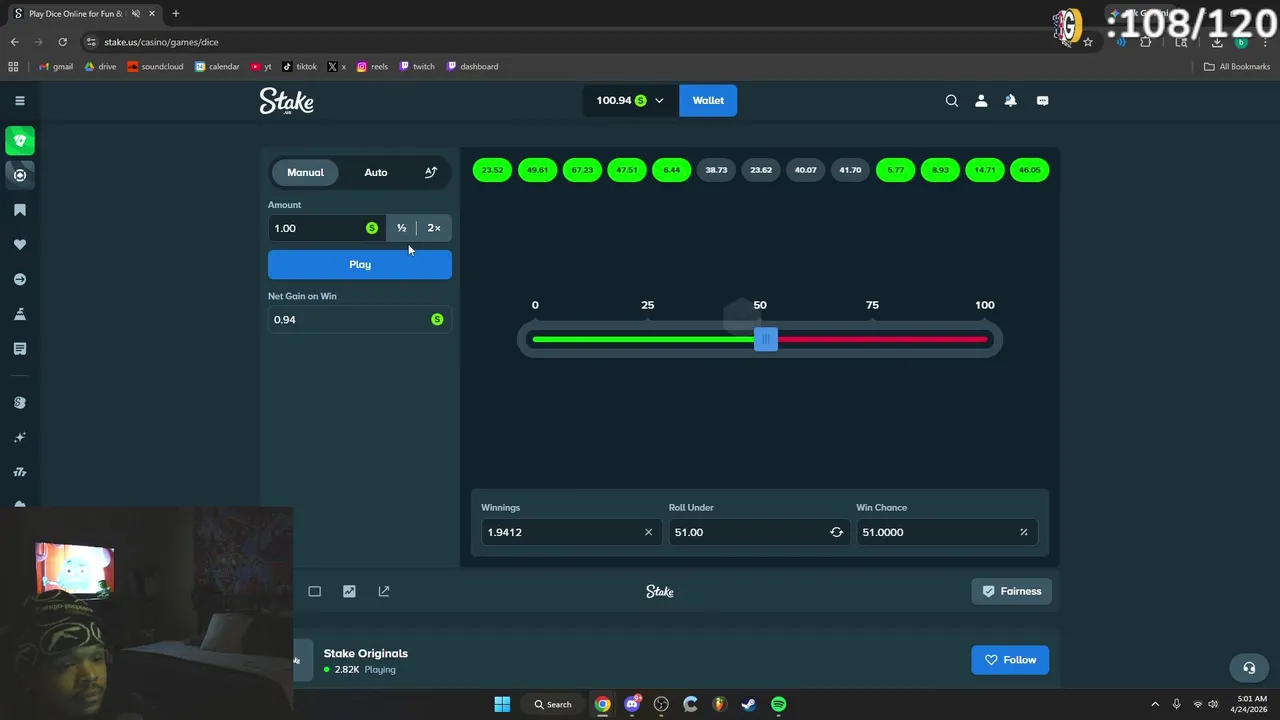Swap Roll Under to Roll Over
Screen dimensions: 1280x720
(x=836, y=532)
